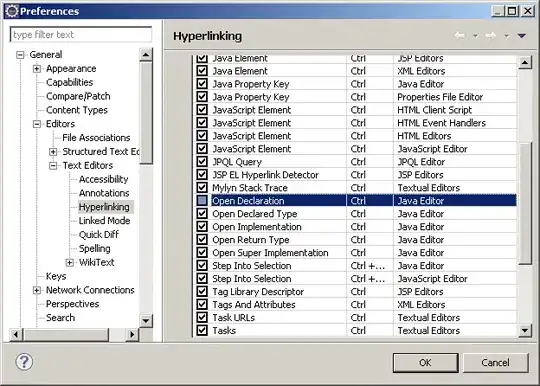The height and width of the screenshot is (386, 540).
Task: Open the Accessibility preferences page
Action: 103,179
